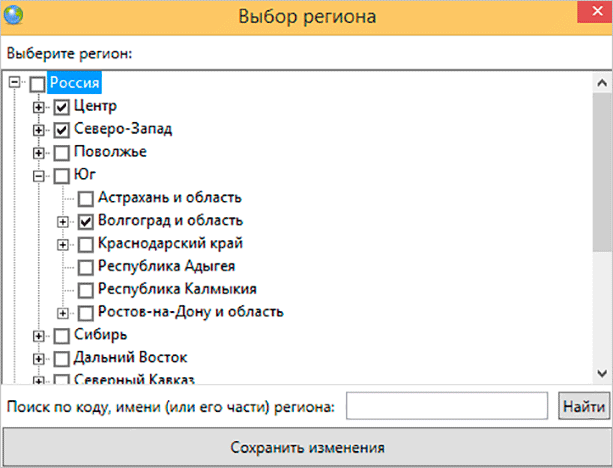
Task: Uncheck the Центр checkbox
Action: (62, 107)
